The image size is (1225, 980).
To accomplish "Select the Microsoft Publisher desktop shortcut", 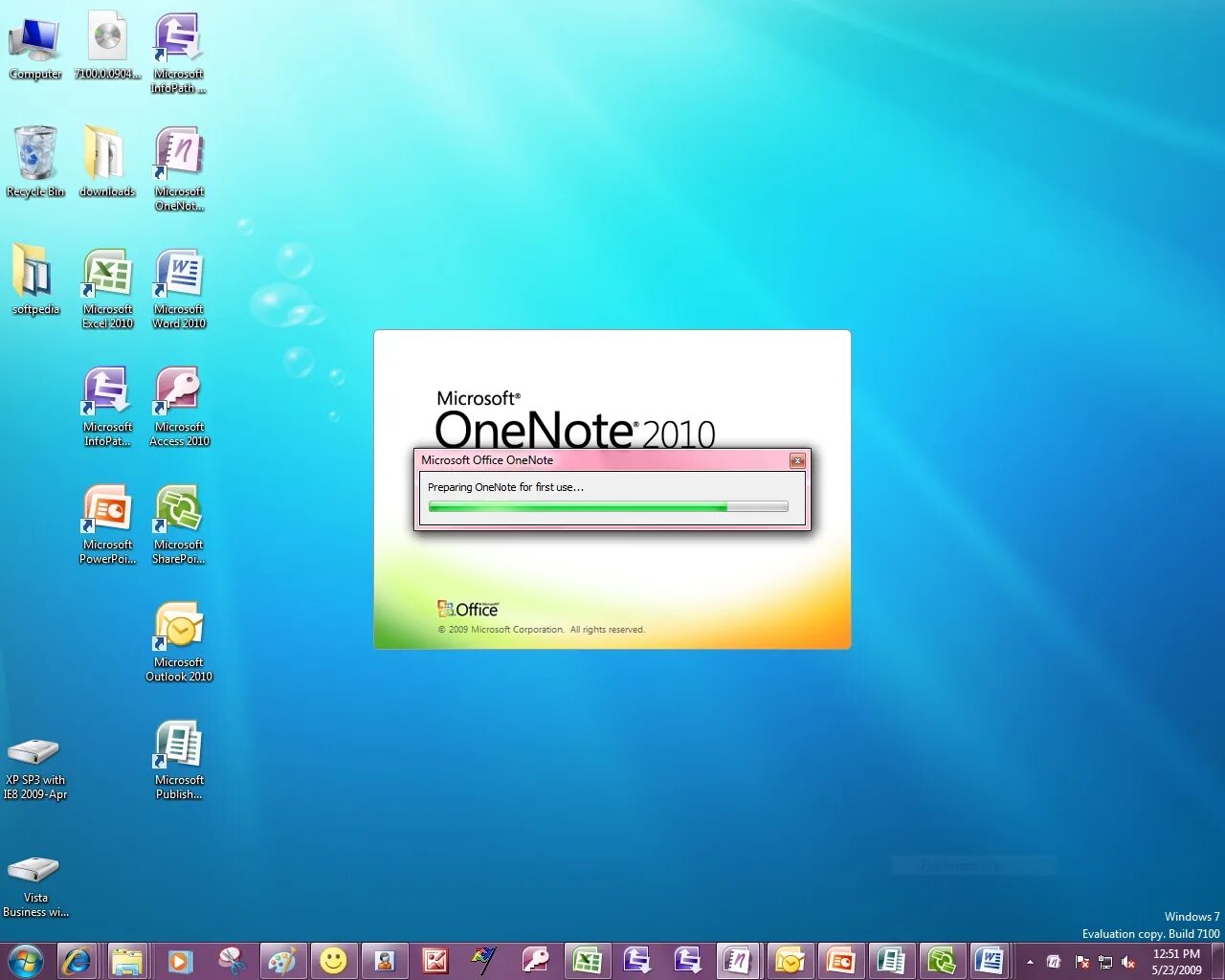I will (x=179, y=759).
